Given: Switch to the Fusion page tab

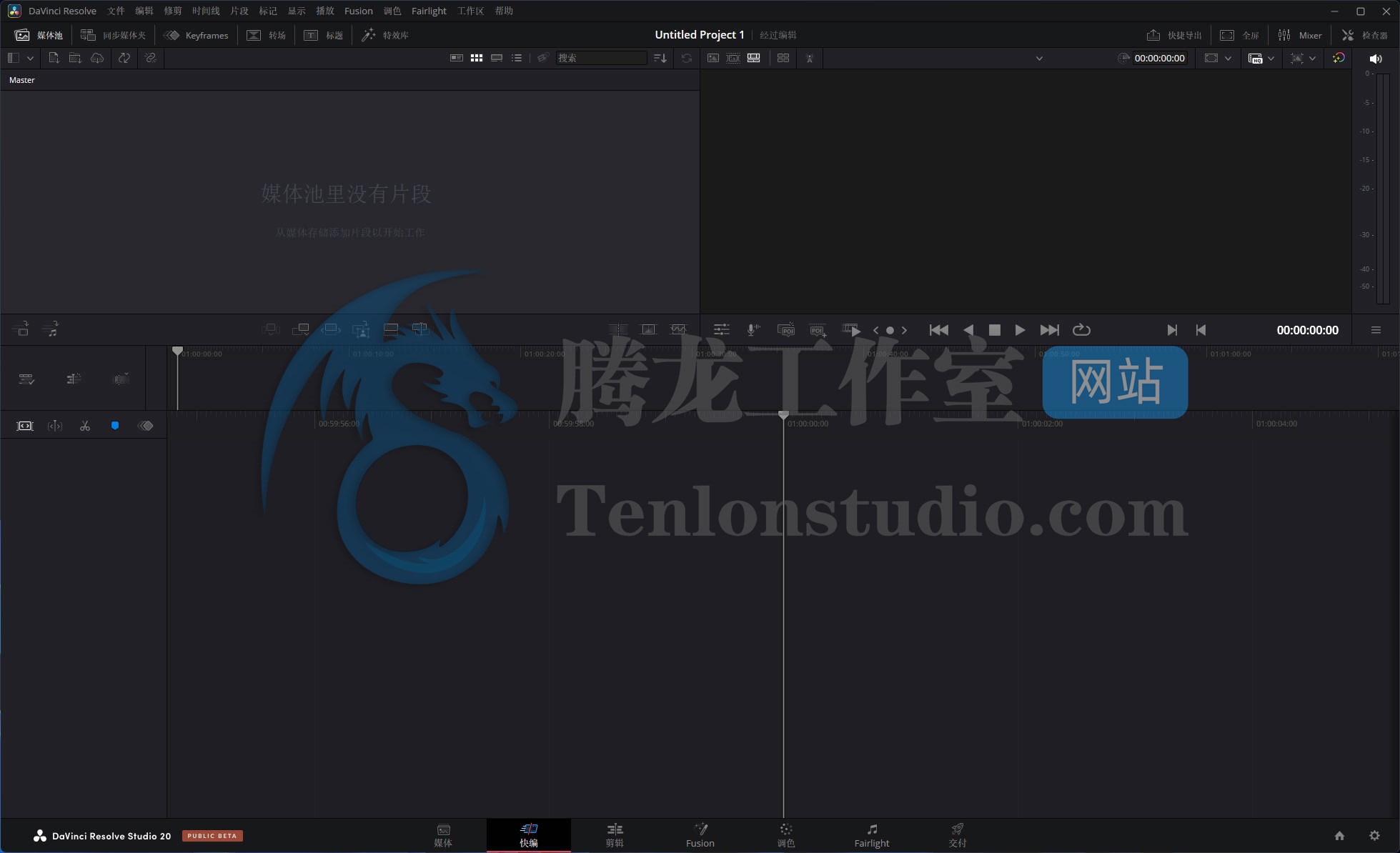Looking at the screenshot, I should [700, 835].
